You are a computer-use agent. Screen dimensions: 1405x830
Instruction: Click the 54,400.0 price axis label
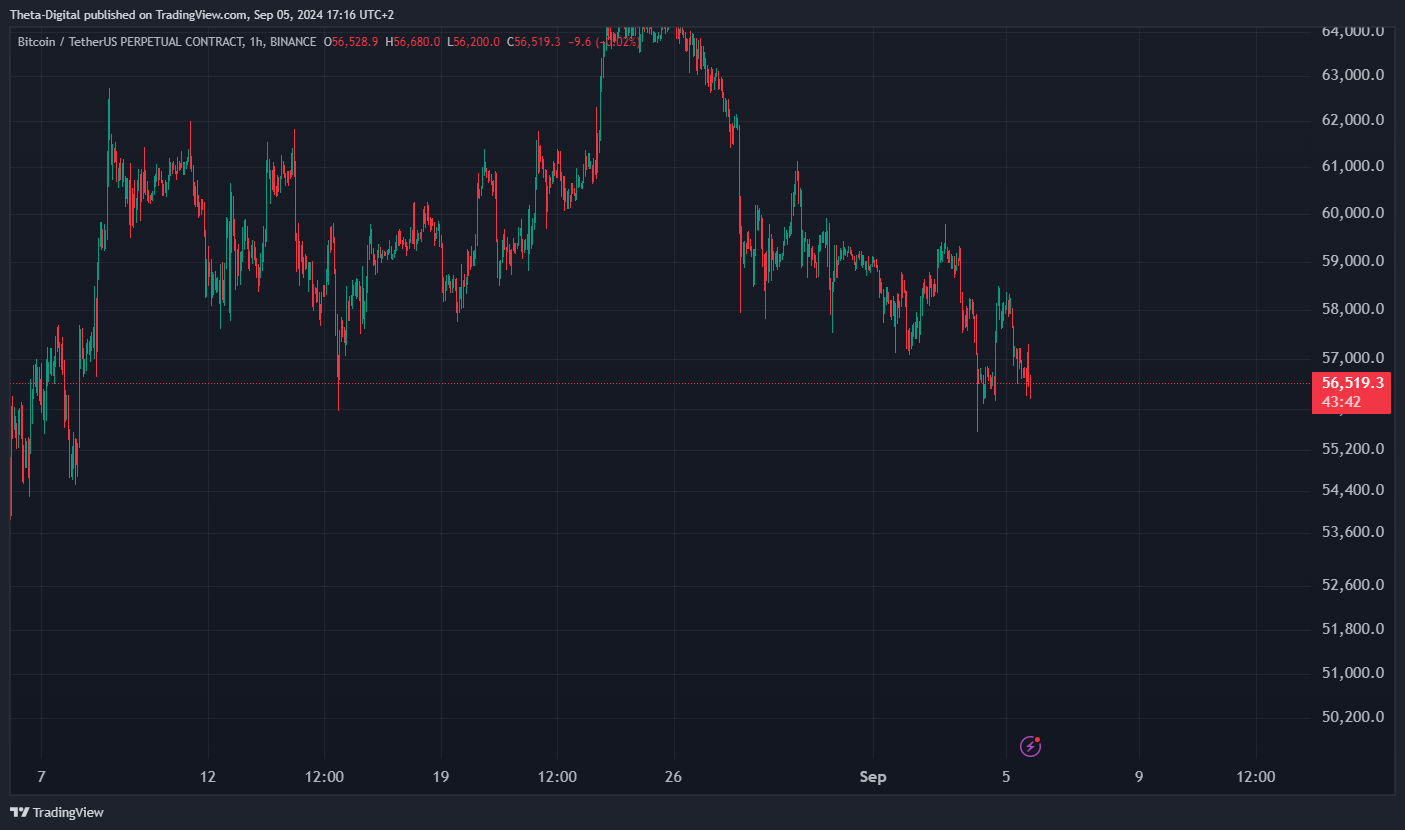point(1353,490)
